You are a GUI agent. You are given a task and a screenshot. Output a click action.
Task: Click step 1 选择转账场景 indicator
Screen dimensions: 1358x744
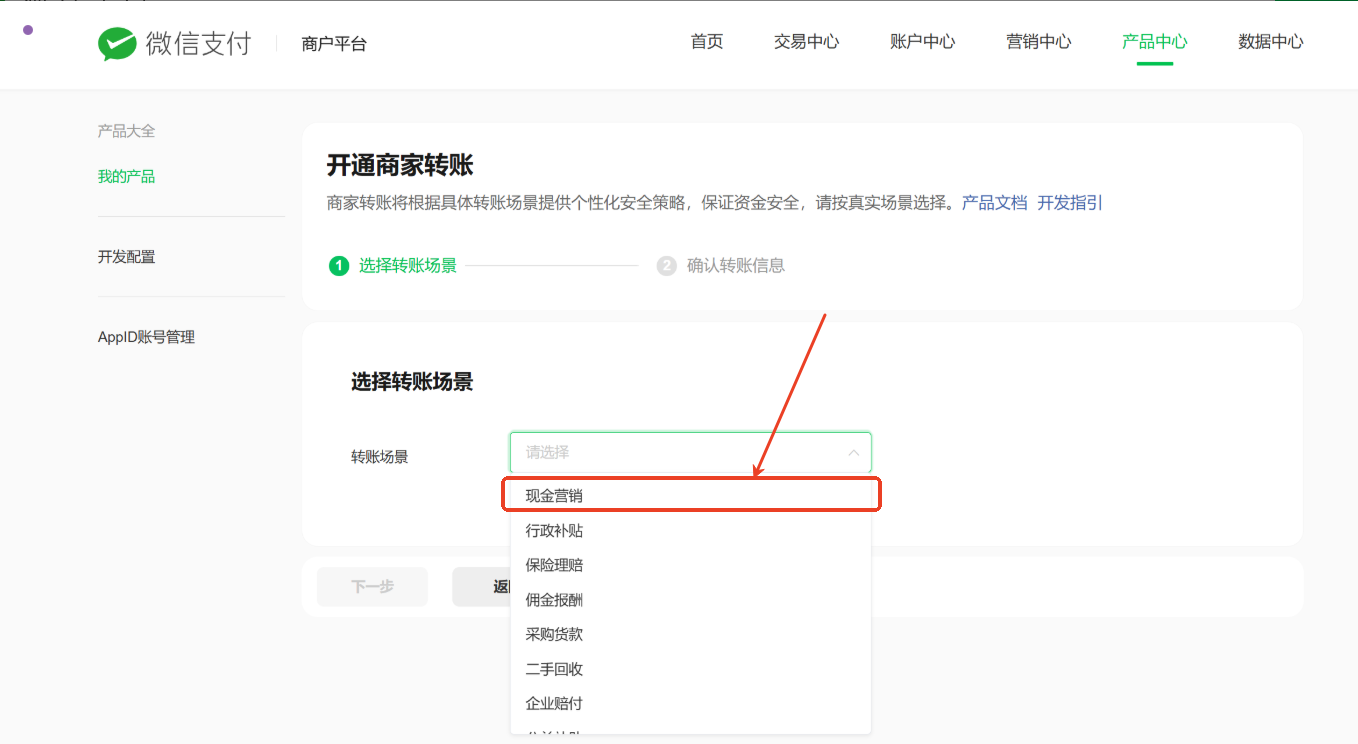pyautogui.click(x=393, y=265)
